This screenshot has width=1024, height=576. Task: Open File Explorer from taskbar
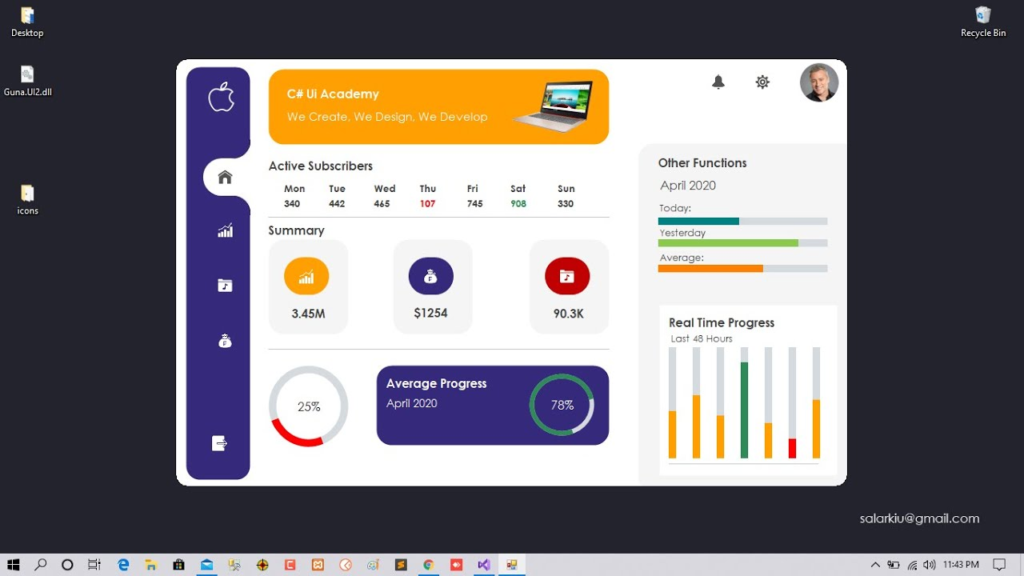click(x=151, y=565)
